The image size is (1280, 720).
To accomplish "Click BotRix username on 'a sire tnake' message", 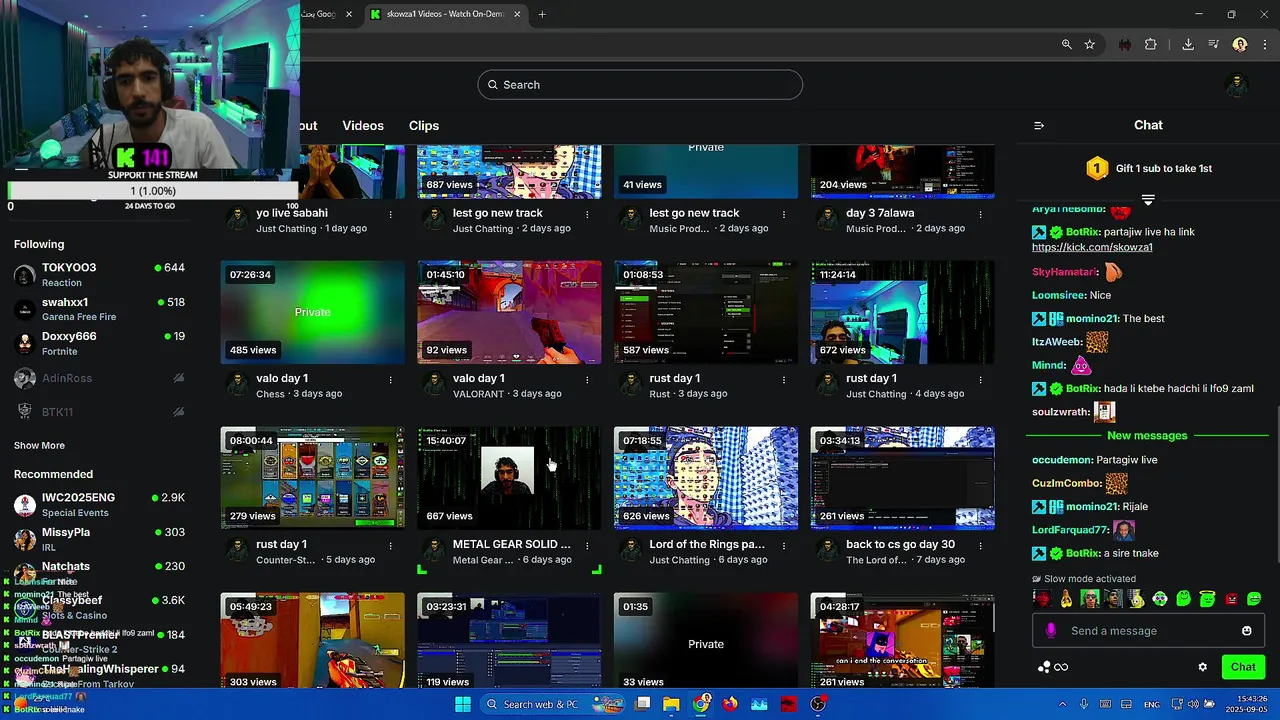I will click(x=1082, y=553).
